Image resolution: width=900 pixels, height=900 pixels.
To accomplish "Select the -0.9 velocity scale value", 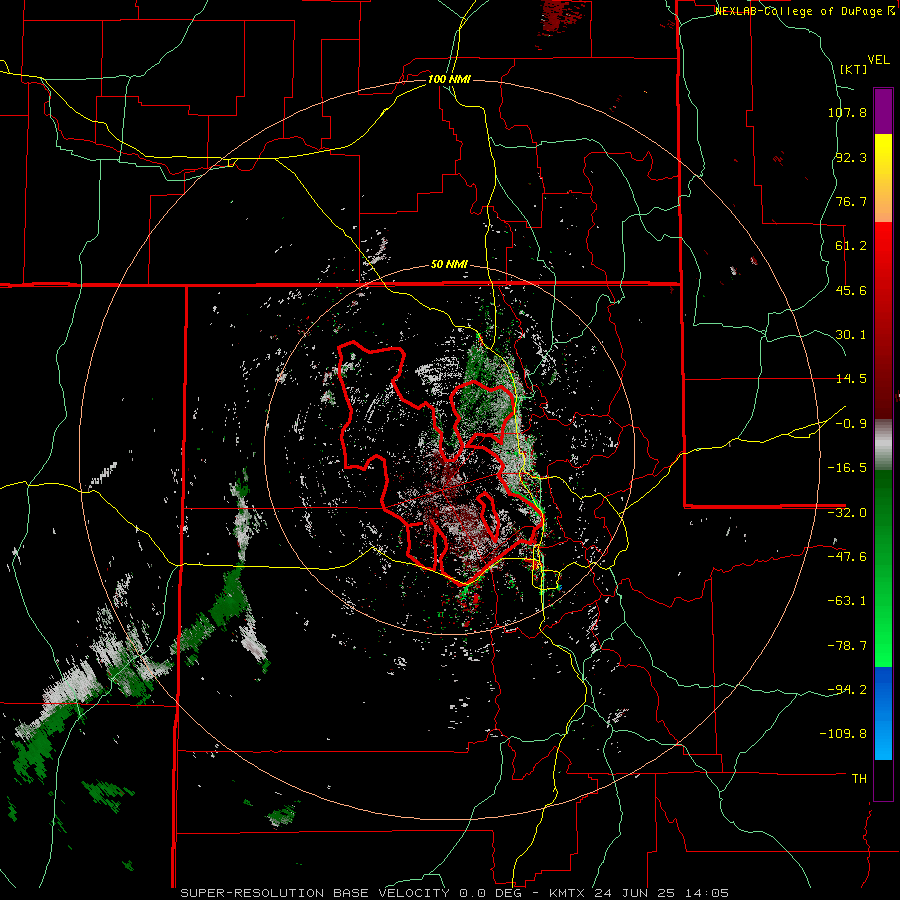I will (x=851, y=424).
